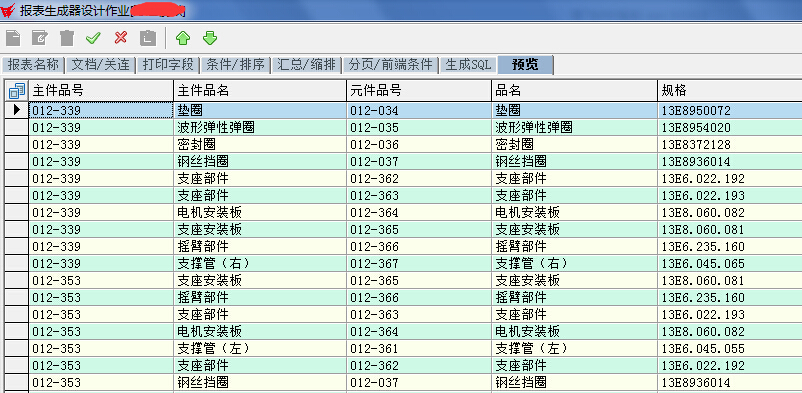This screenshot has width=802, height=393.
Task: Switch to the 生成SQL tab
Action: pos(468,64)
